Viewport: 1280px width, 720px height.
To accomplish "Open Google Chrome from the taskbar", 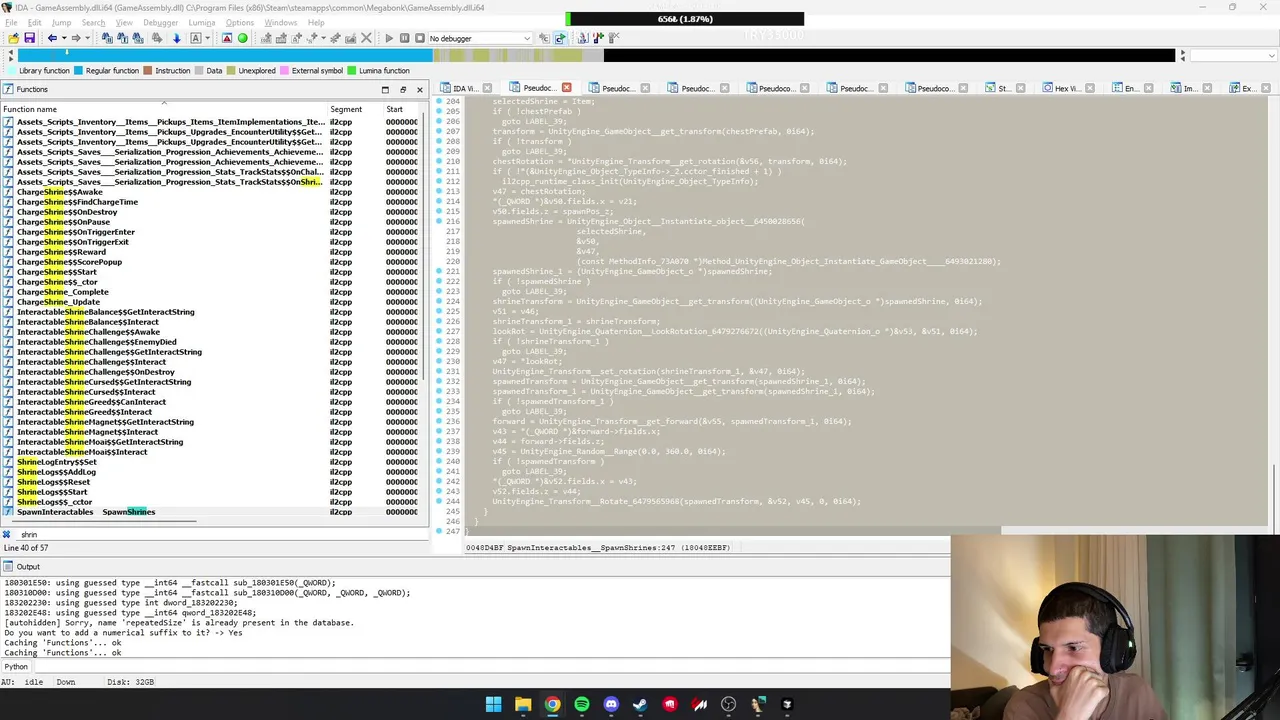I will [x=552, y=704].
